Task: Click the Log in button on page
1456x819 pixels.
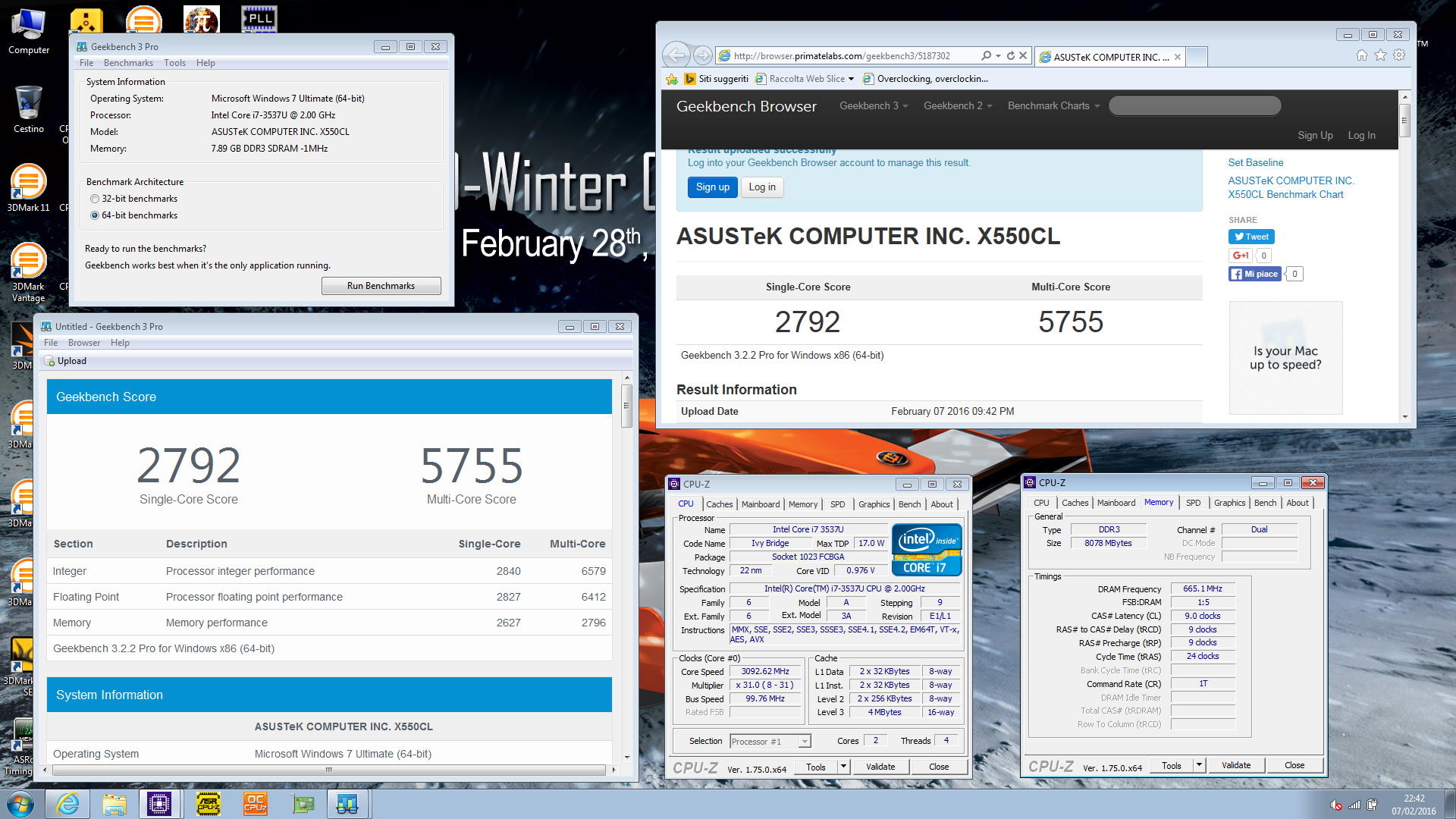Action: (x=762, y=187)
